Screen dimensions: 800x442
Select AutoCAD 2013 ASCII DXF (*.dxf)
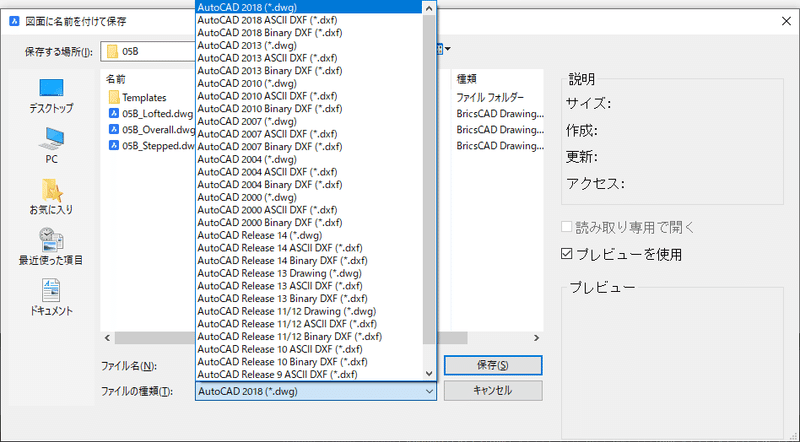coord(309,58)
